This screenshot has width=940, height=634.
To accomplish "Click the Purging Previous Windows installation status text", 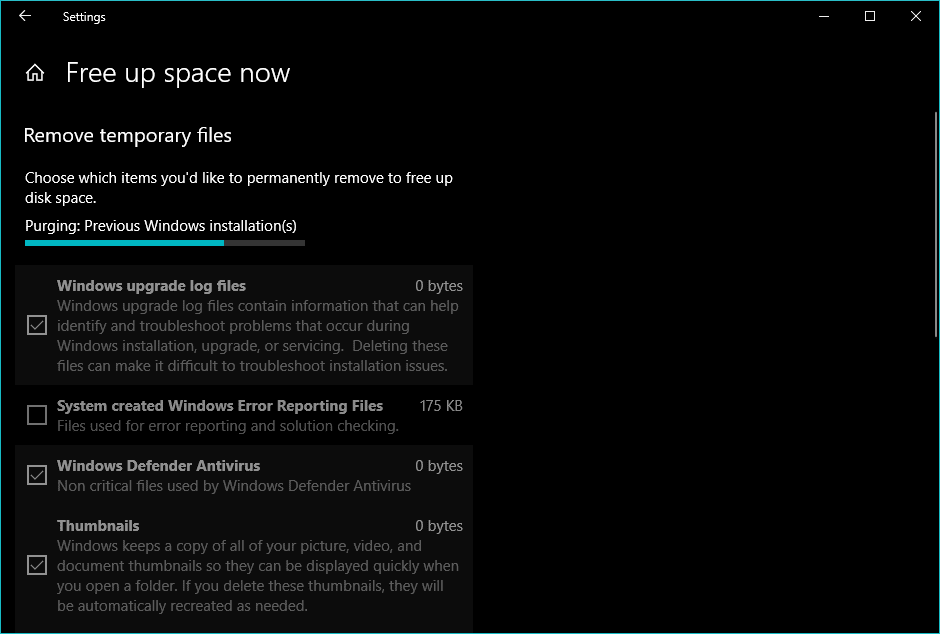I will pyautogui.click(x=161, y=225).
